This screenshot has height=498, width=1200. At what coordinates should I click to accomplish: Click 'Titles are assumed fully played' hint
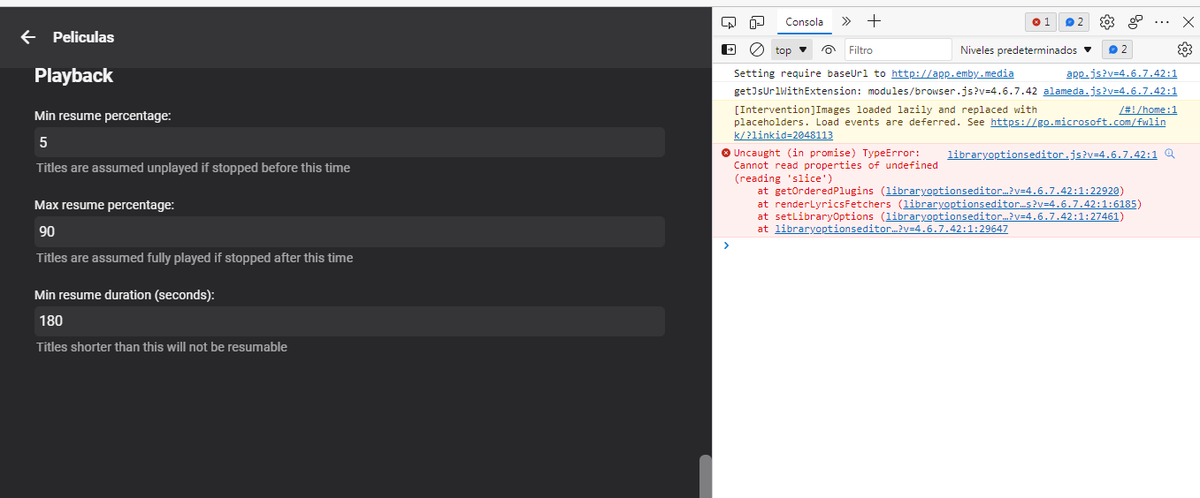pos(194,258)
